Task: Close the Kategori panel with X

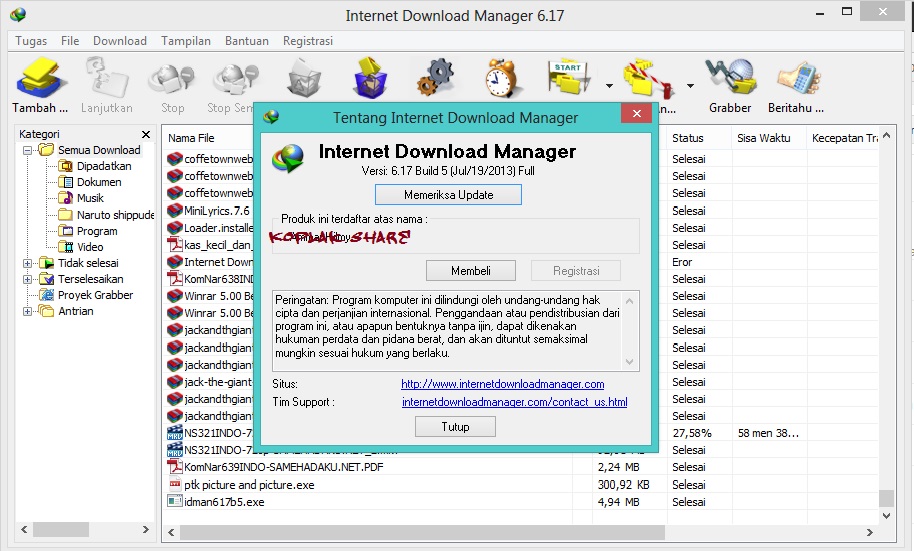Action: click(x=146, y=135)
